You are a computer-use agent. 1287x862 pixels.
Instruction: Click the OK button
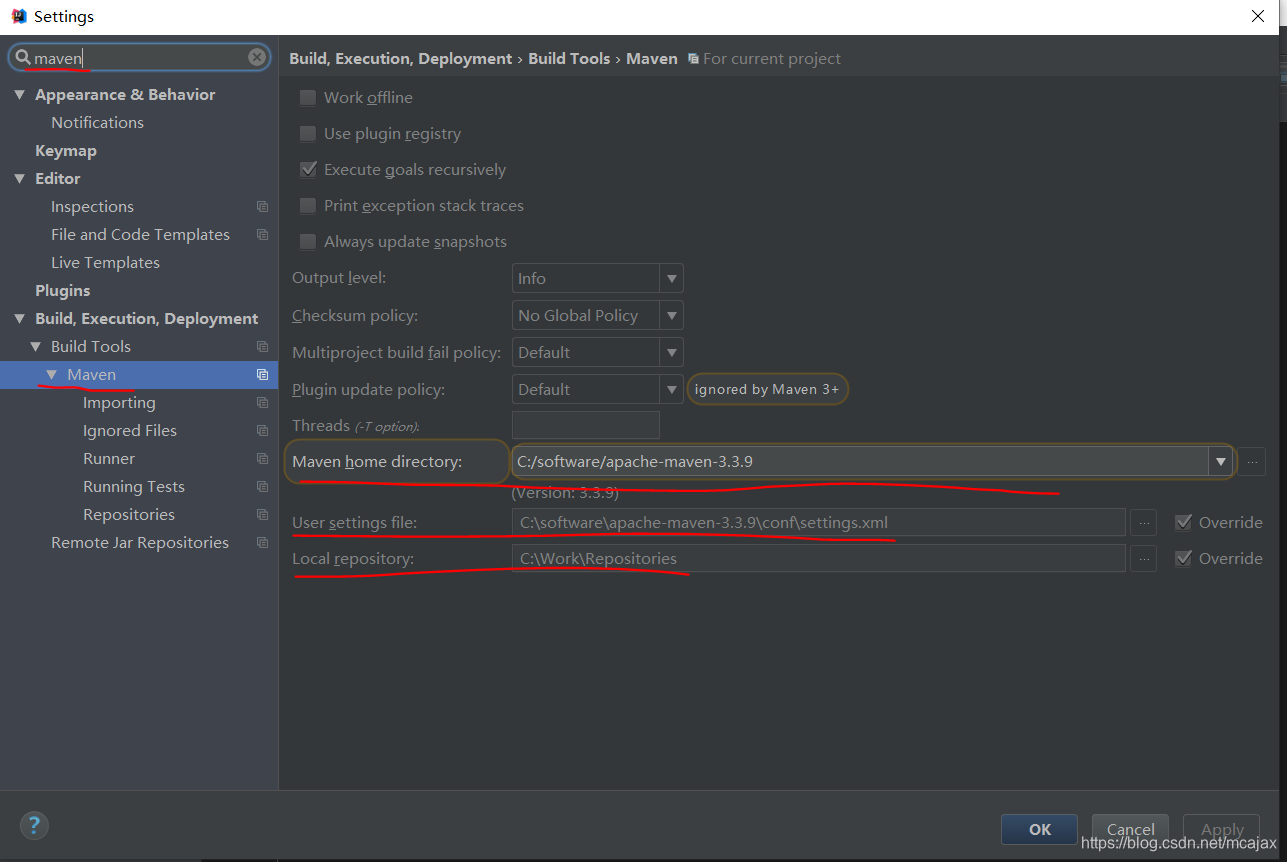tap(1039, 829)
